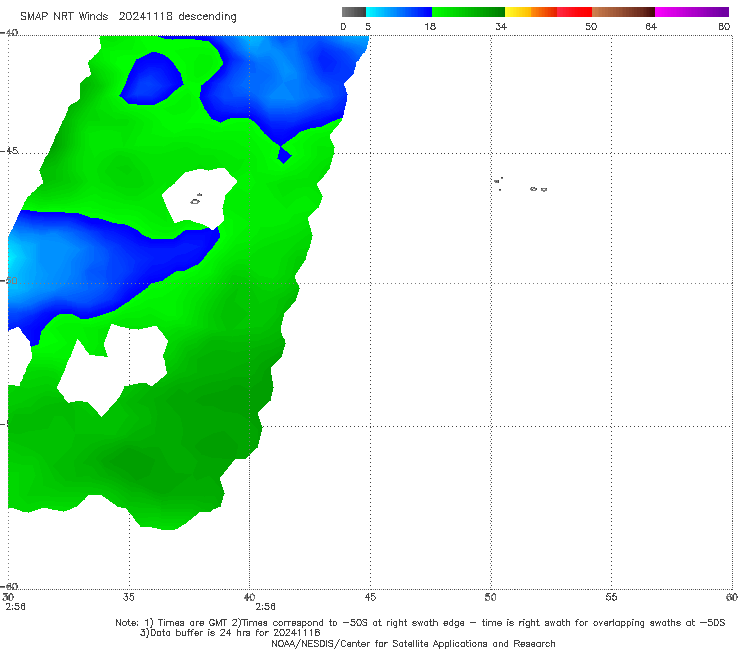This screenshot has height=650, width=740.
Task: Click the "45" longitude axis label
Action: pos(370,597)
